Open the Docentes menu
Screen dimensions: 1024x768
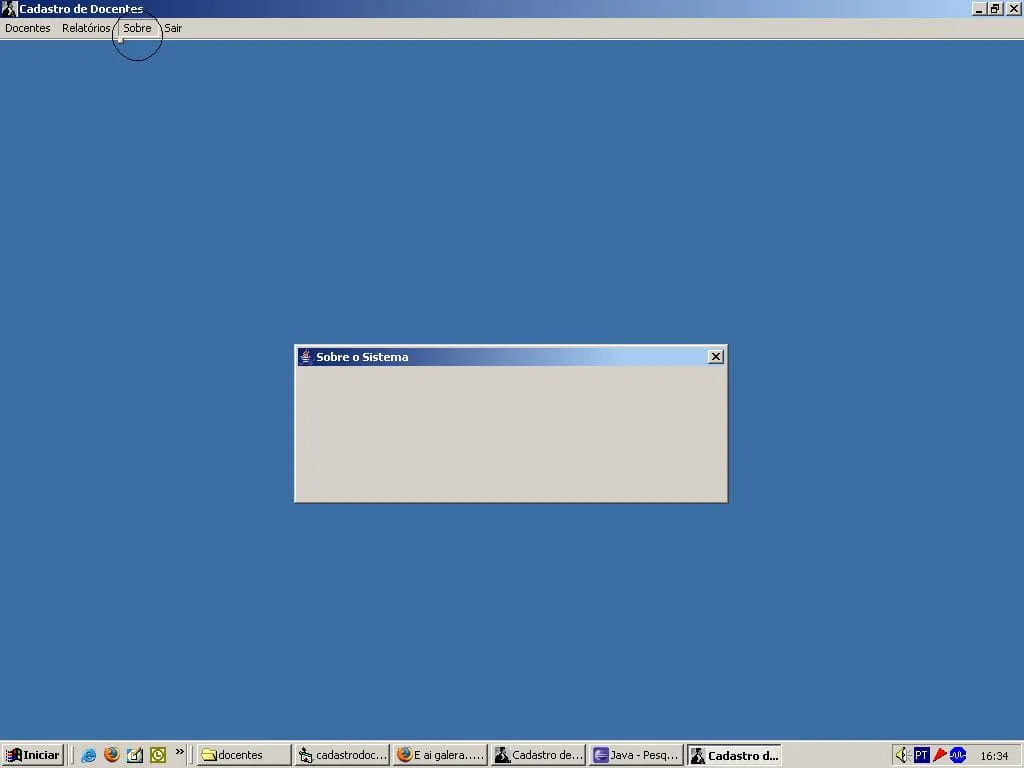tap(27, 28)
